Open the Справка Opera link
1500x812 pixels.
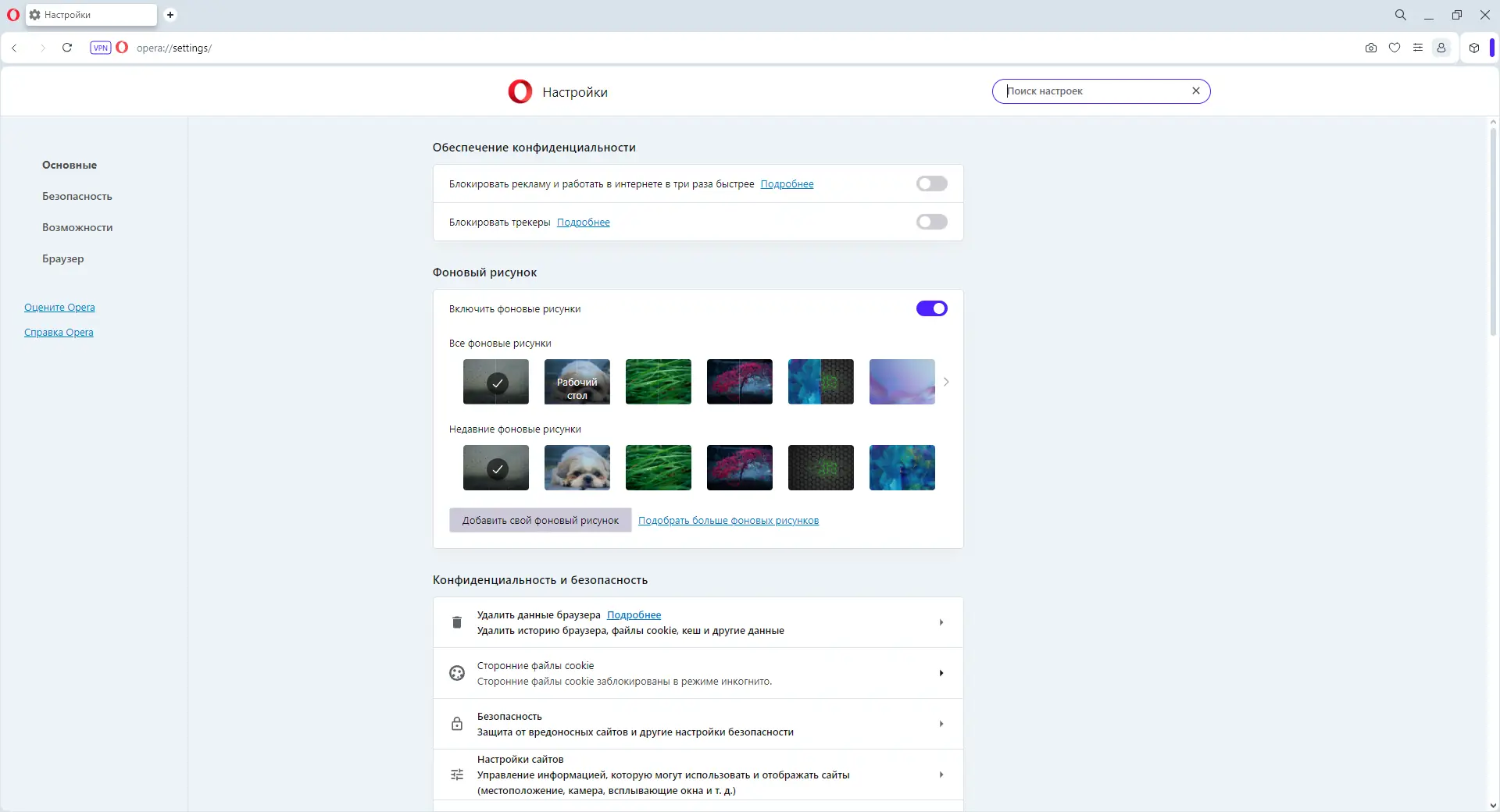(59, 332)
